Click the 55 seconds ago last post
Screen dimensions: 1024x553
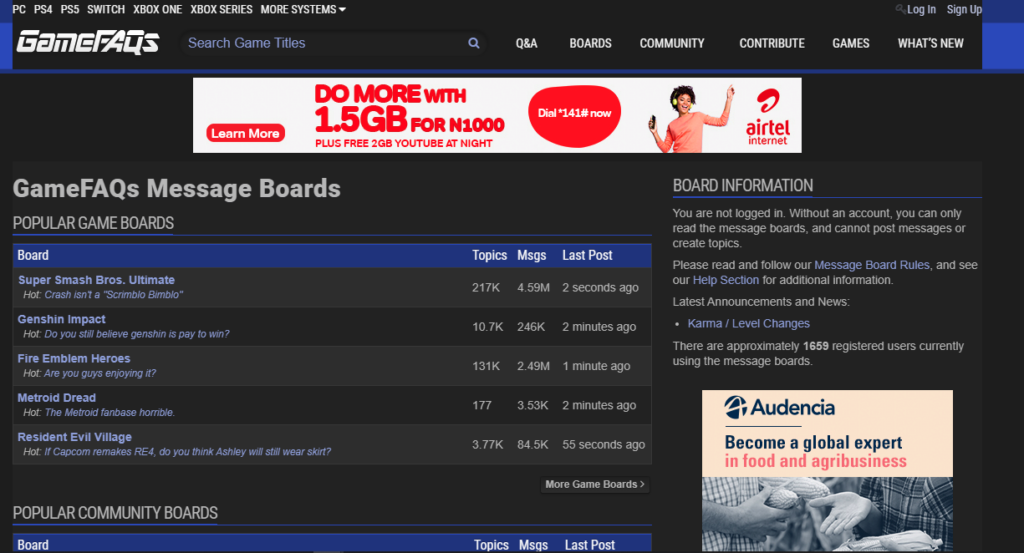tap(603, 445)
